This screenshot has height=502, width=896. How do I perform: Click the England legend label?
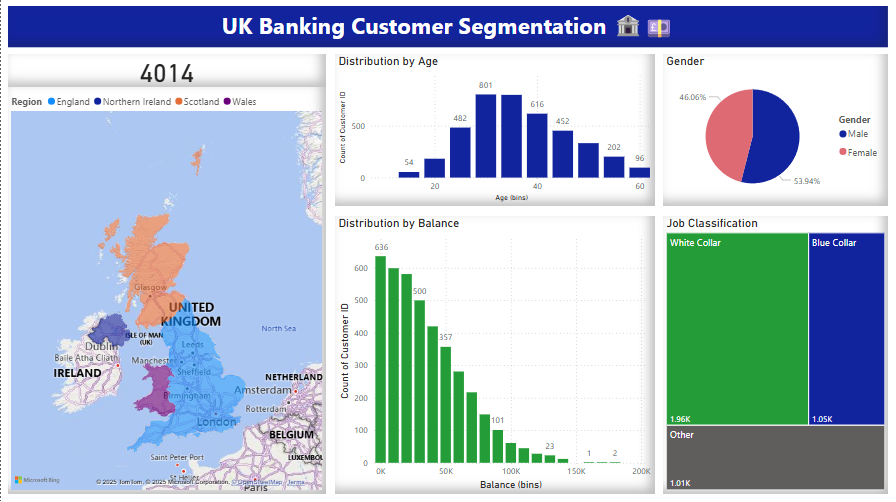(73, 101)
